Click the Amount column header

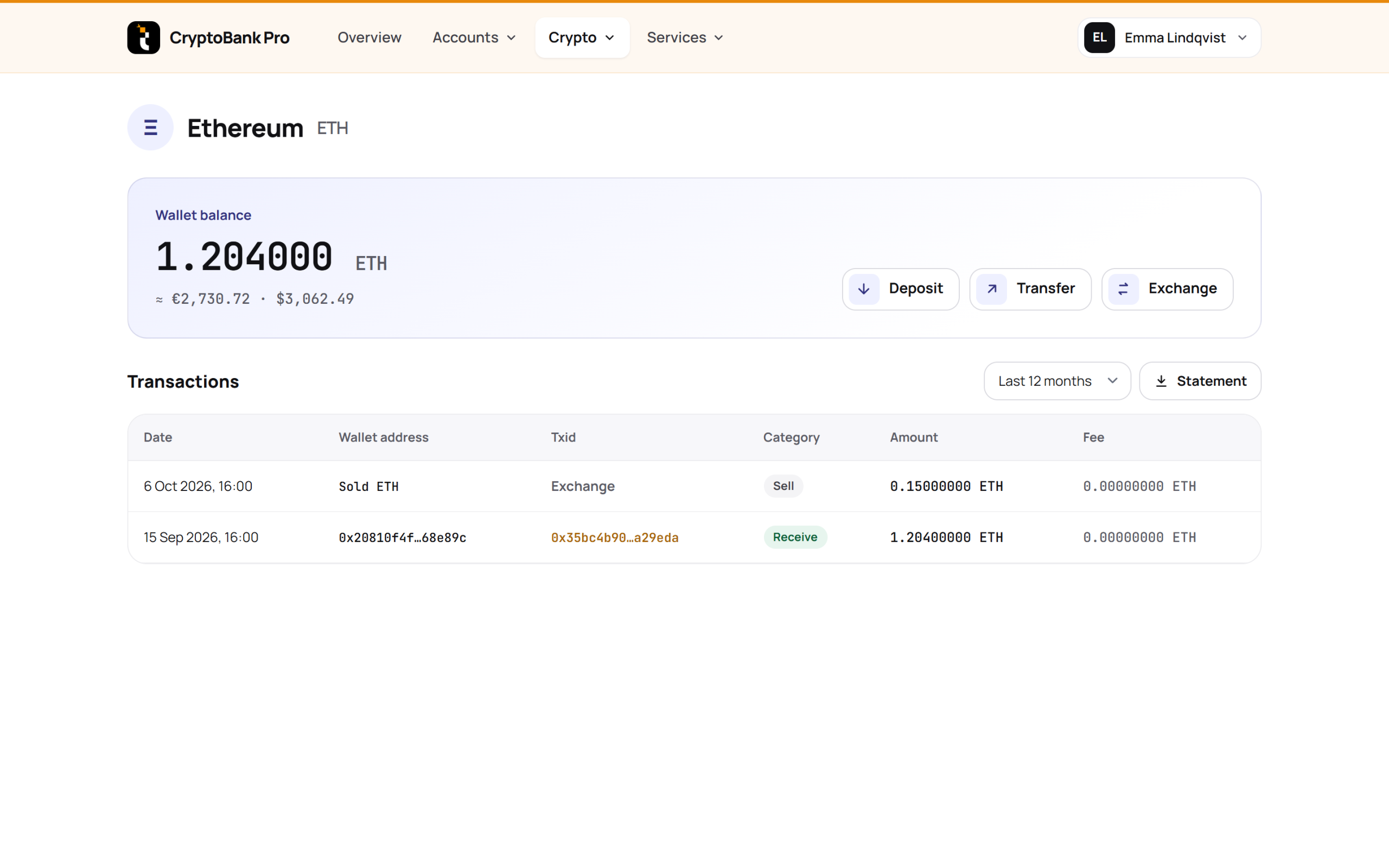[914, 437]
